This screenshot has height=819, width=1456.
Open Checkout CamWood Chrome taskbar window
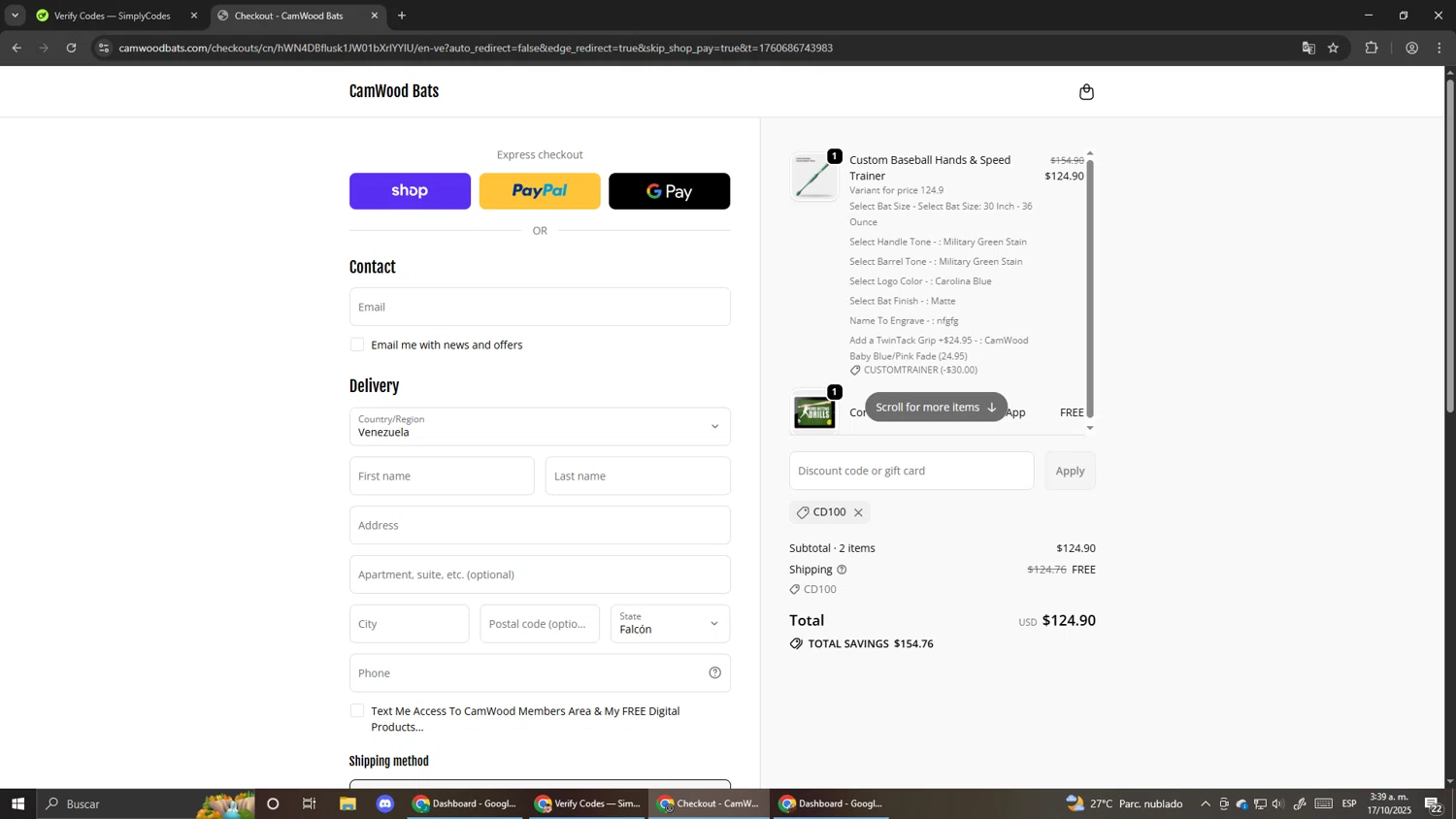click(711, 803)
